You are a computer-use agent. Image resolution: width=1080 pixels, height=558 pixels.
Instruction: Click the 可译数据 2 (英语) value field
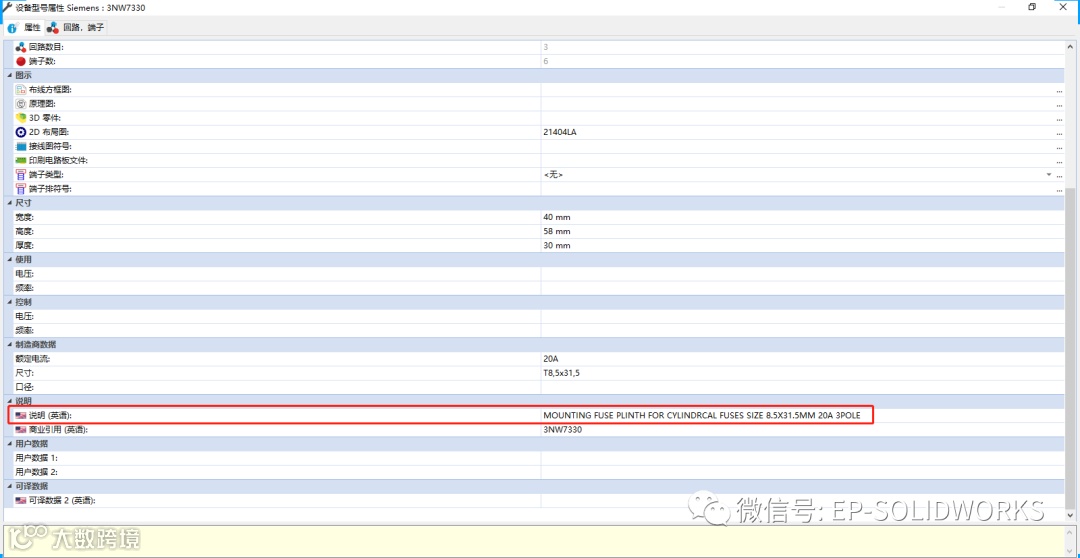[x=802, y=501]
